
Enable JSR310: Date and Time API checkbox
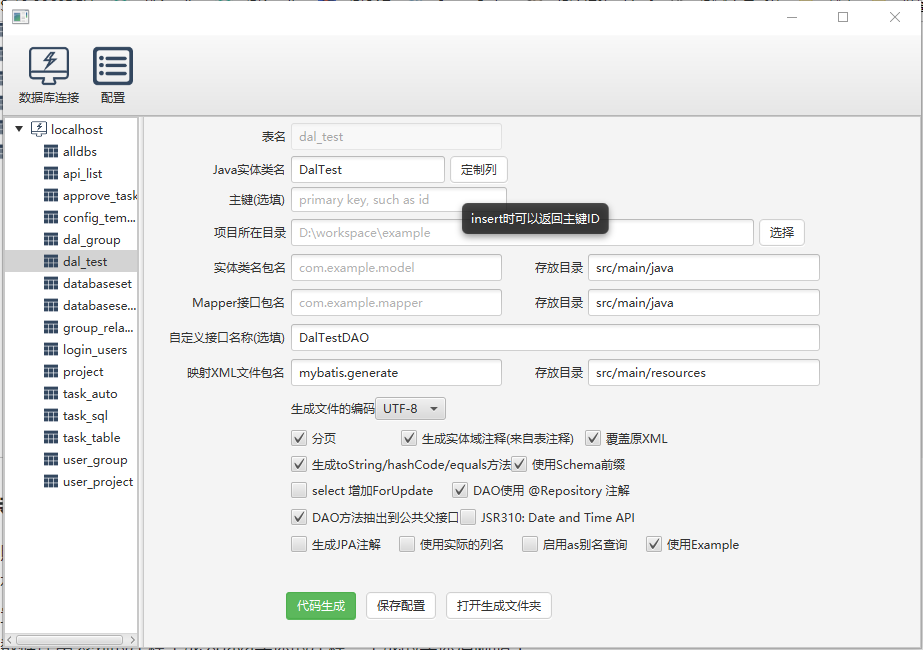(468, 517)
